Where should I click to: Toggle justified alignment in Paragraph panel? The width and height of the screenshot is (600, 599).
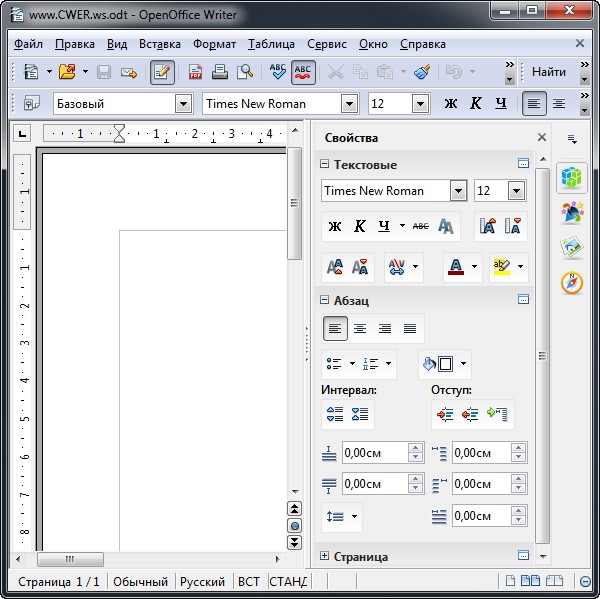click(x=409, y=328)
